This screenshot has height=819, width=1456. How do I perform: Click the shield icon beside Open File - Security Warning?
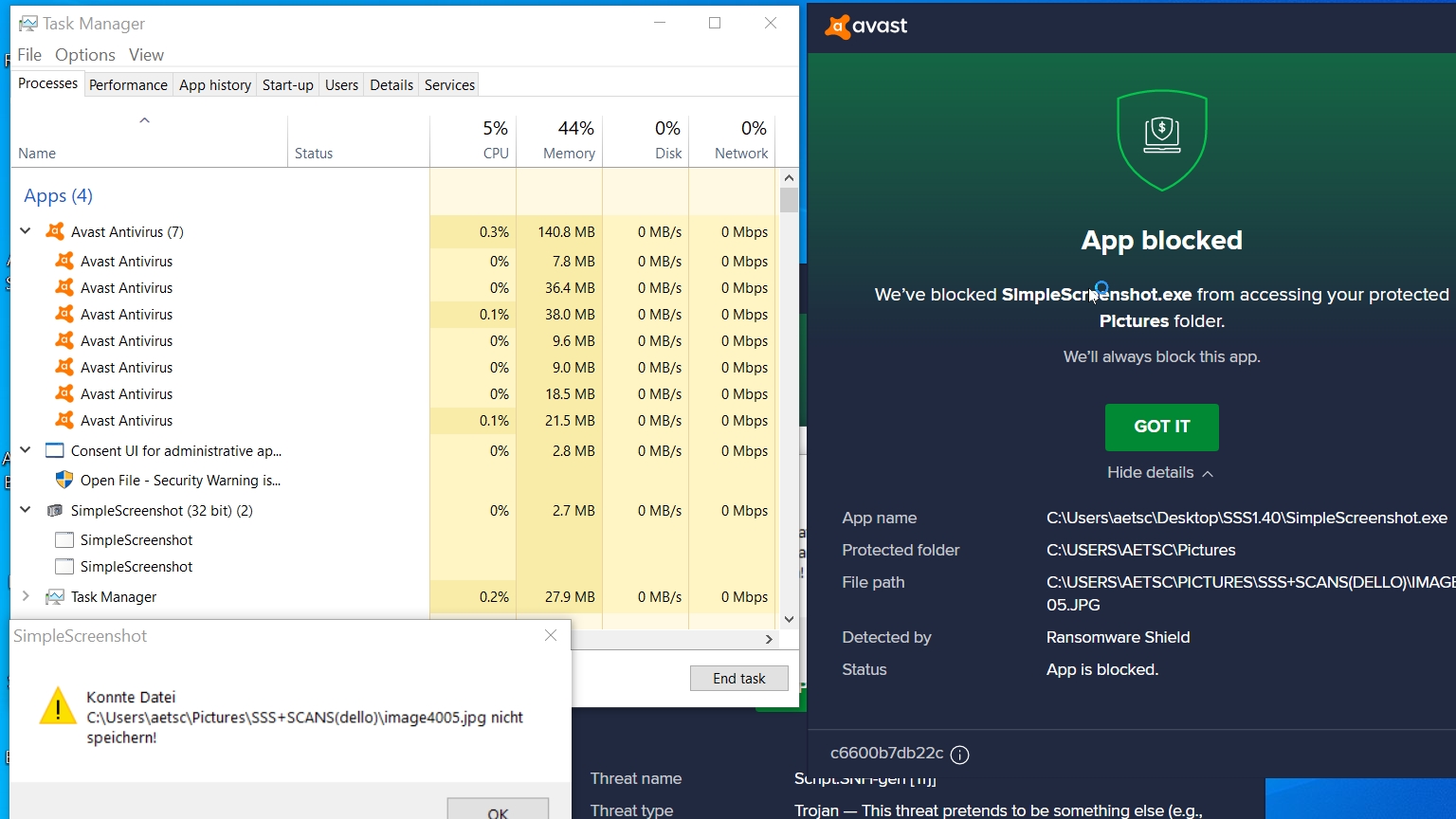tap(64, 480)
